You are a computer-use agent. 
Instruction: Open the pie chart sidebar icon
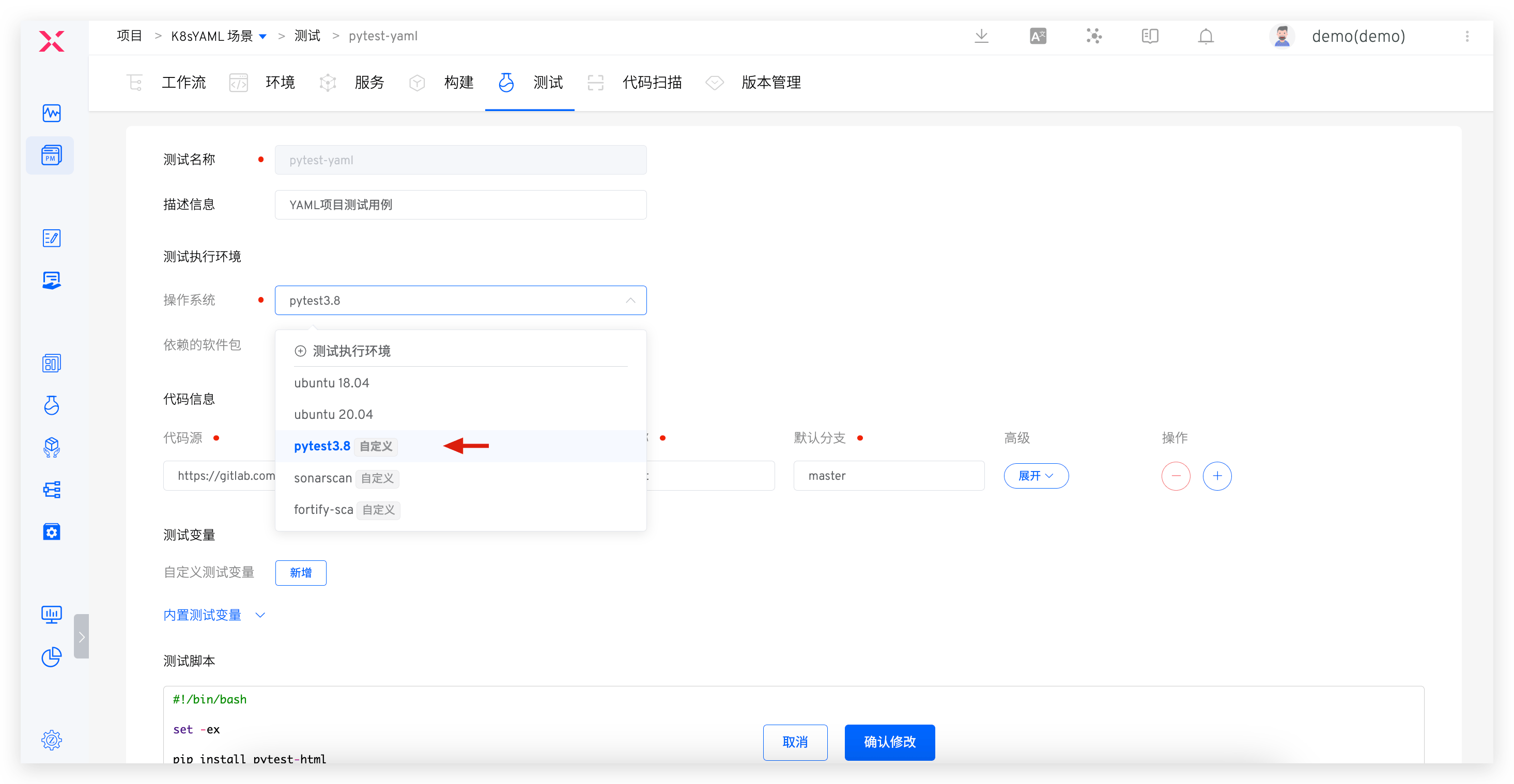[51, 656]
